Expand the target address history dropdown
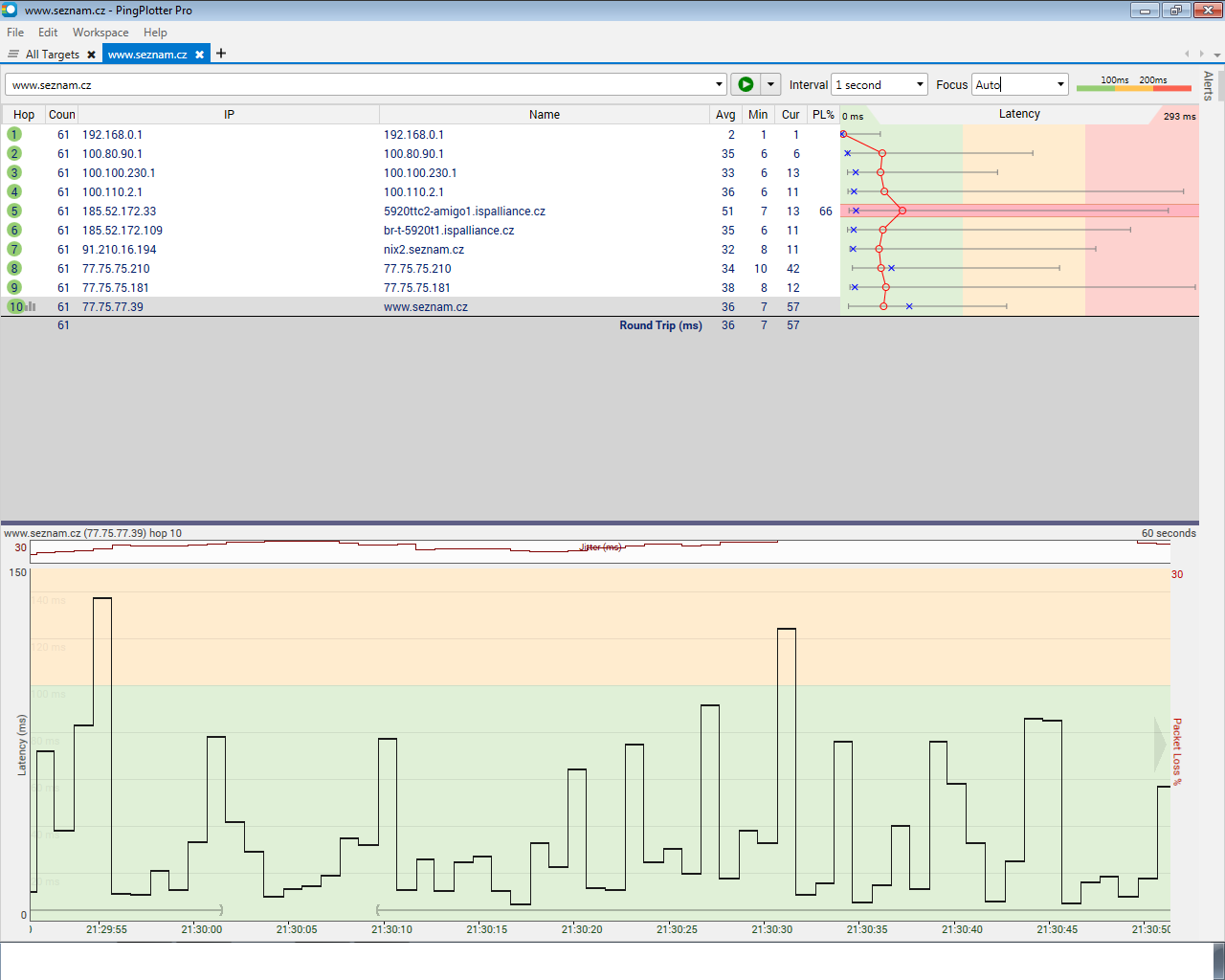 720,85
